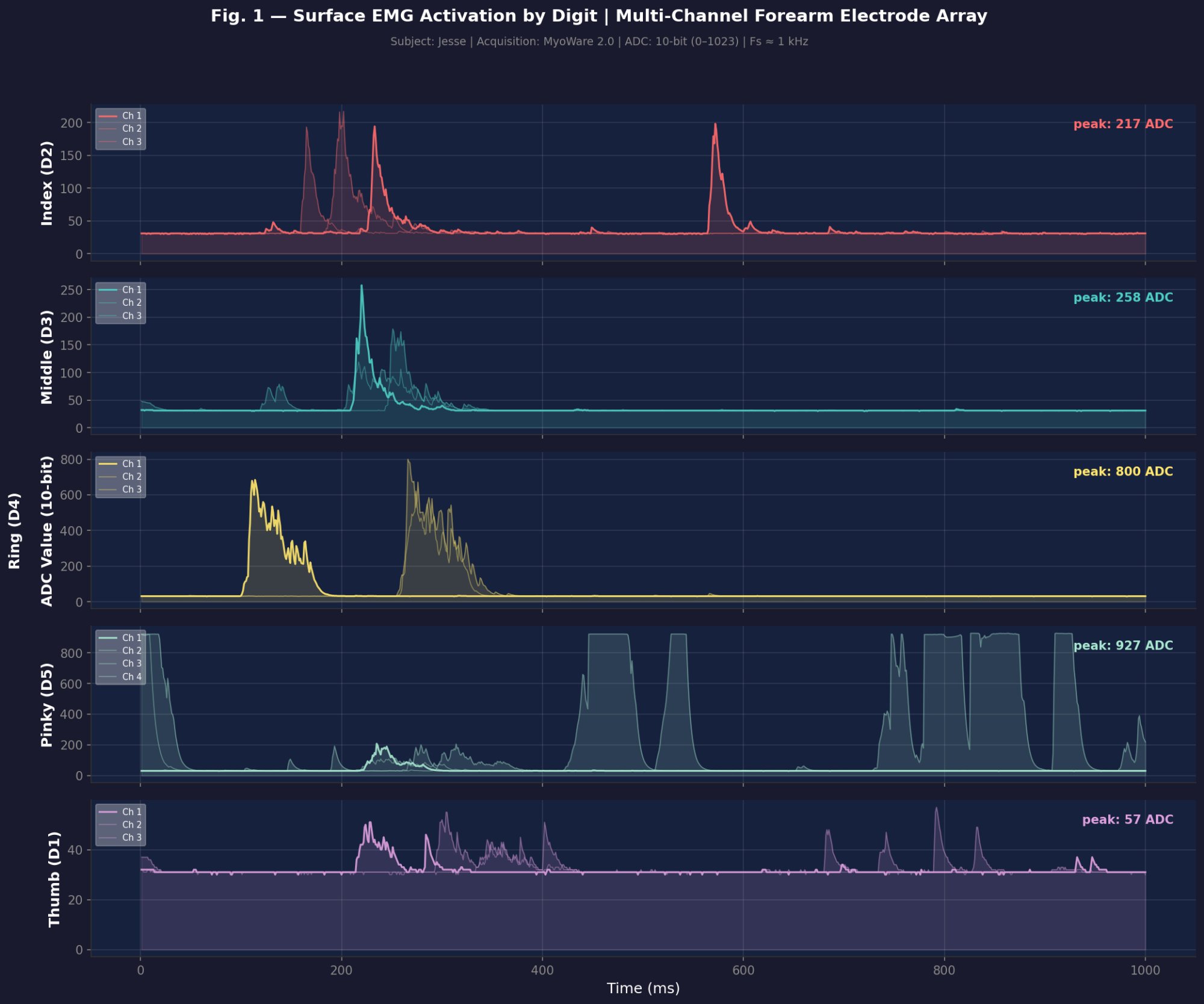Click the 250 y-tick label in Middle panel
The image size is (1204, 1004).
point(72,290)
